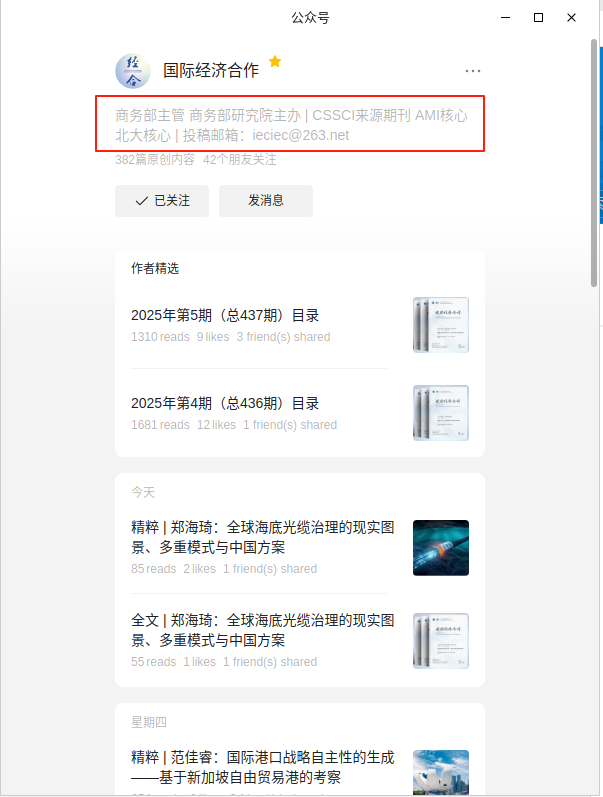Click undersea cable image thumbnail

coord(441,547)
